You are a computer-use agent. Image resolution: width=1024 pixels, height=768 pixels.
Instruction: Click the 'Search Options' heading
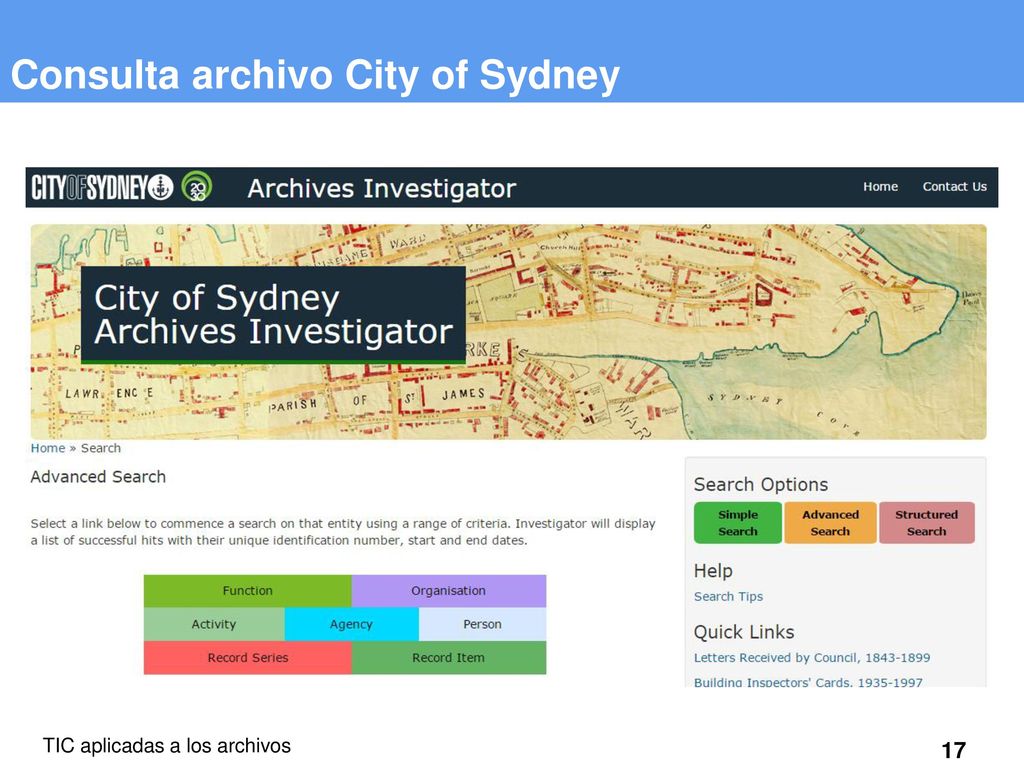point(761,485)
